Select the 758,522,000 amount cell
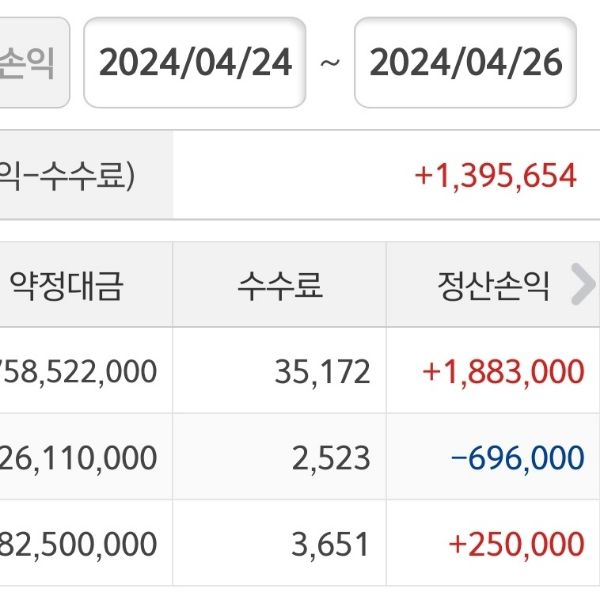Viewport: 600px width, 600px height. coord(80,372)
